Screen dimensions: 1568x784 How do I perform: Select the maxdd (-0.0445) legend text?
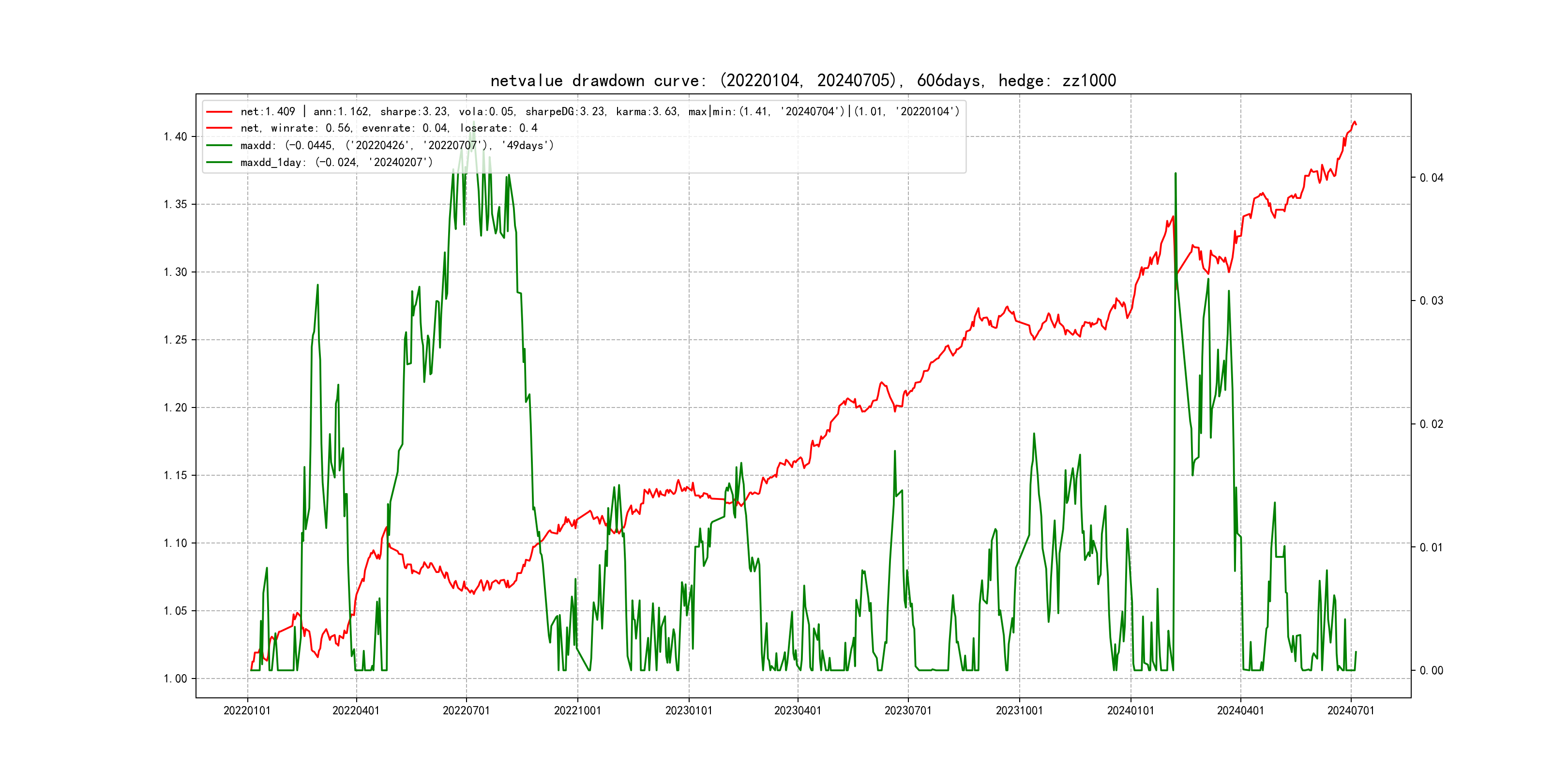397,145
